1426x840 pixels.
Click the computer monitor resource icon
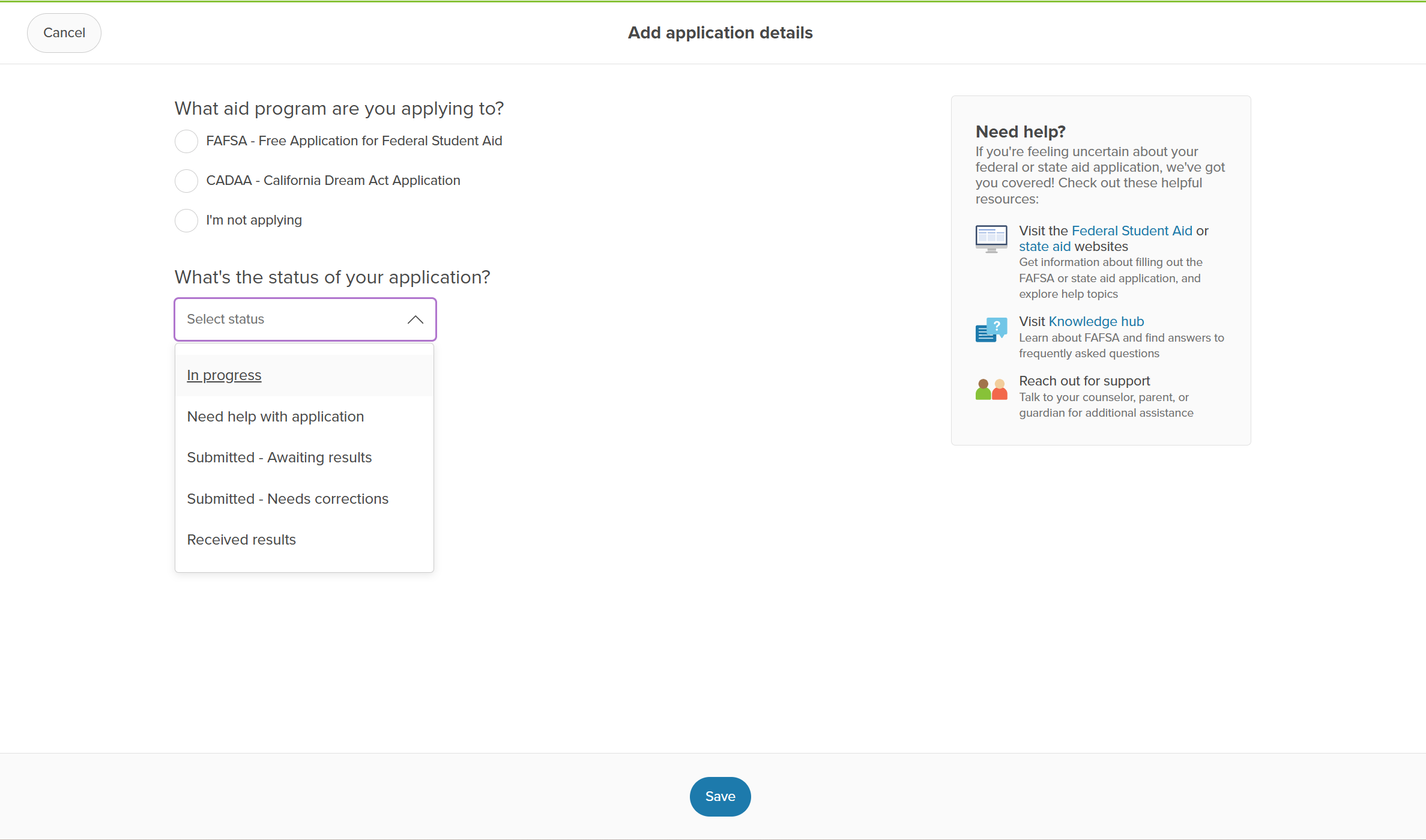(x=991, y=238)
